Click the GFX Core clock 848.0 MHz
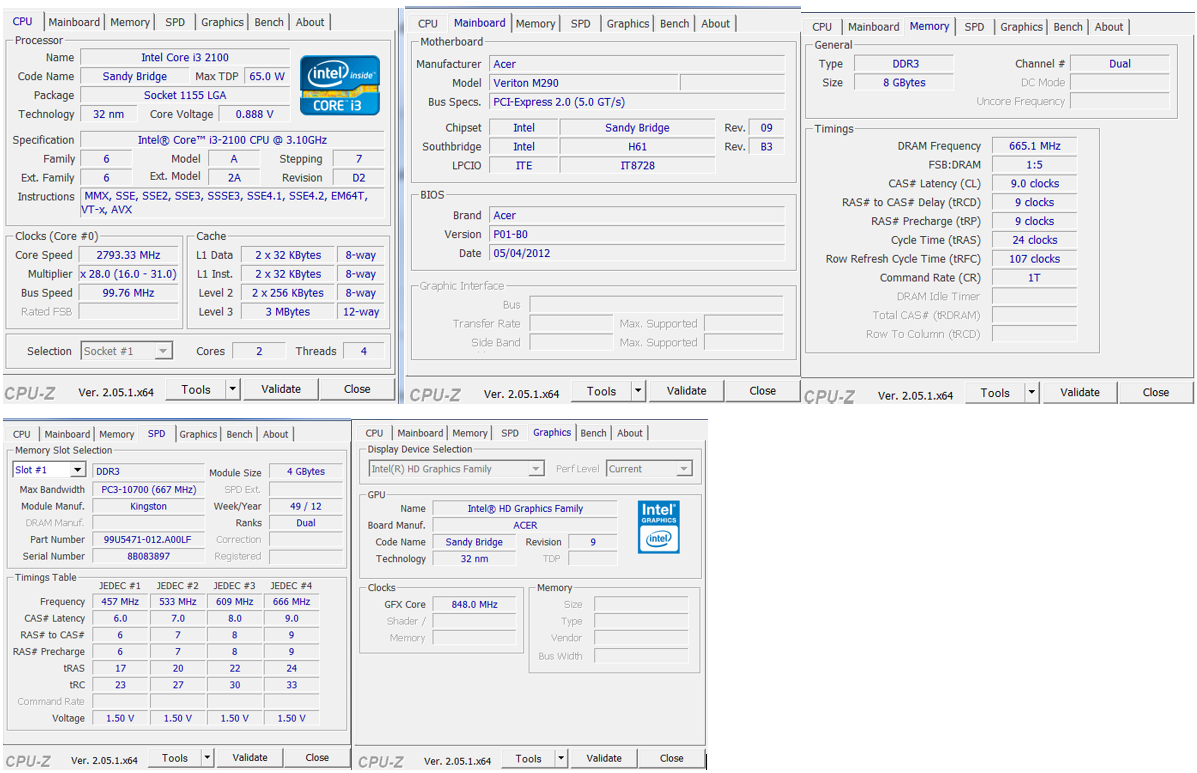 point(475,604)
